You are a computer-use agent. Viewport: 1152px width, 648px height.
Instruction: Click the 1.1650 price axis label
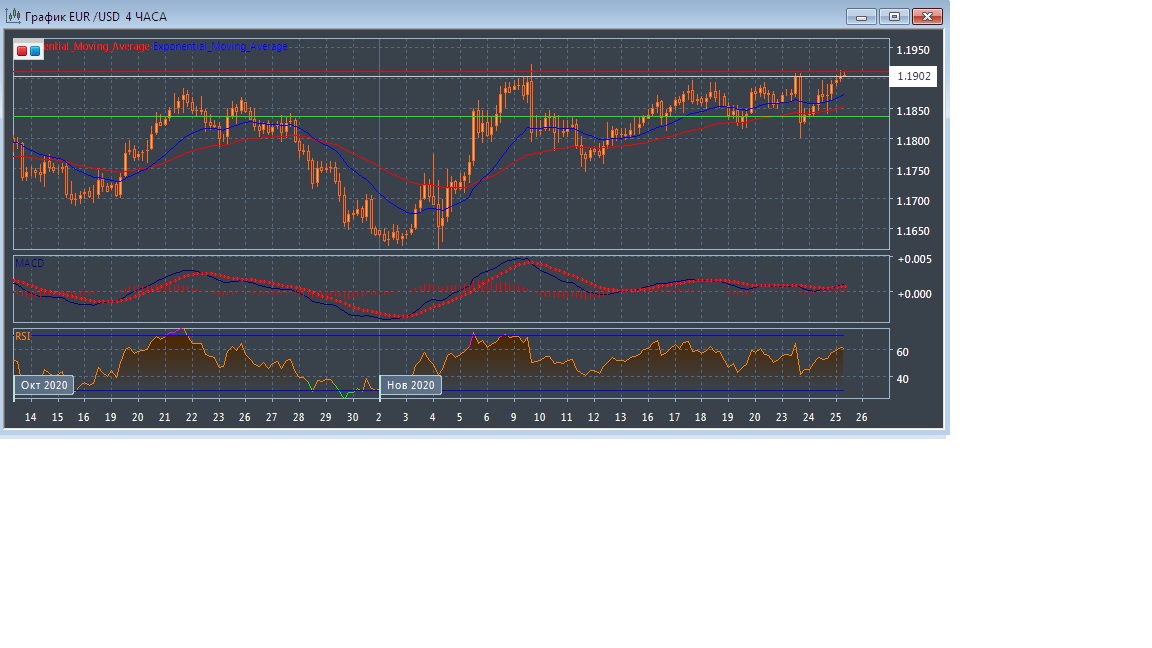913,231
